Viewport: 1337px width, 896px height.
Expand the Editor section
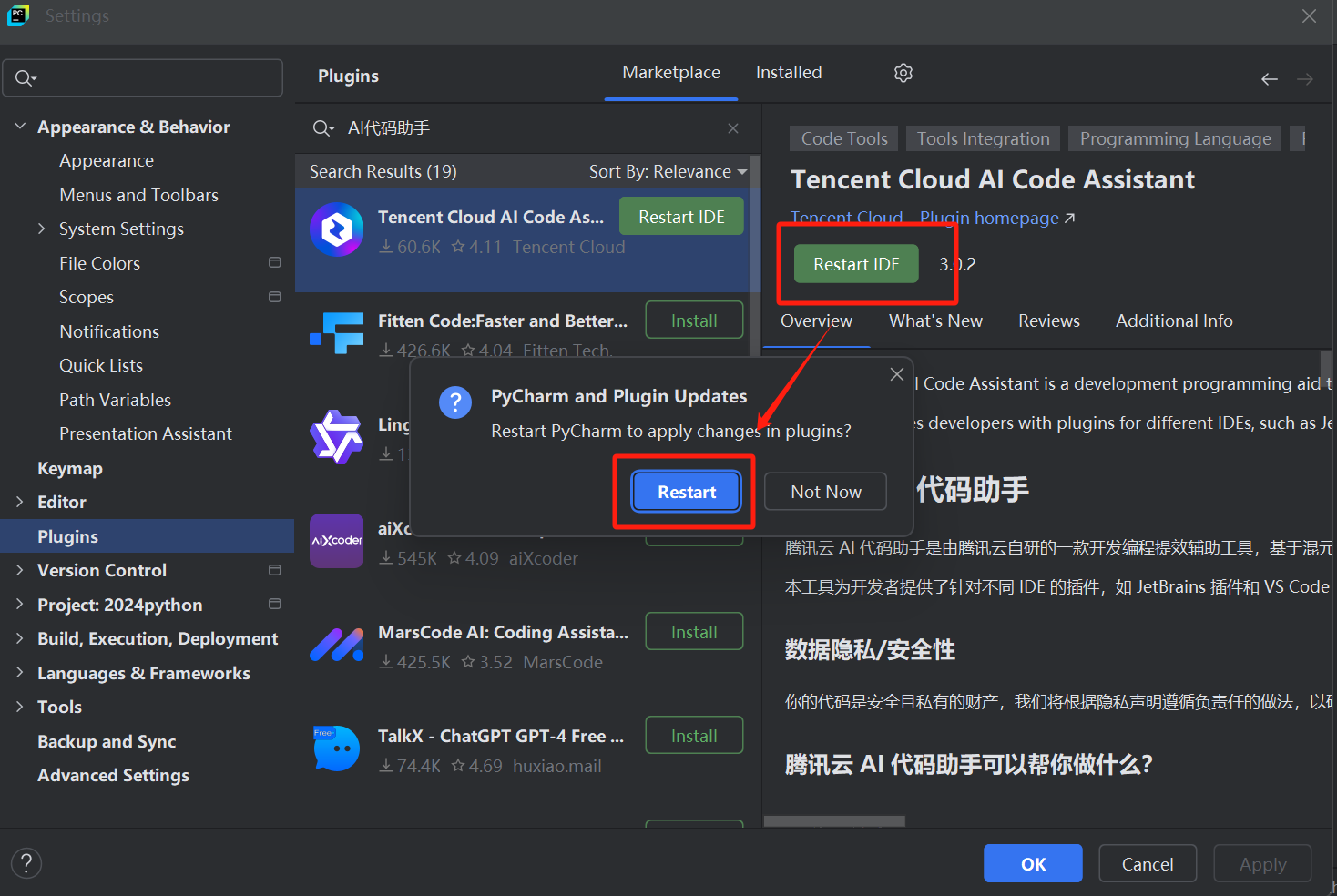click(19, 502)
